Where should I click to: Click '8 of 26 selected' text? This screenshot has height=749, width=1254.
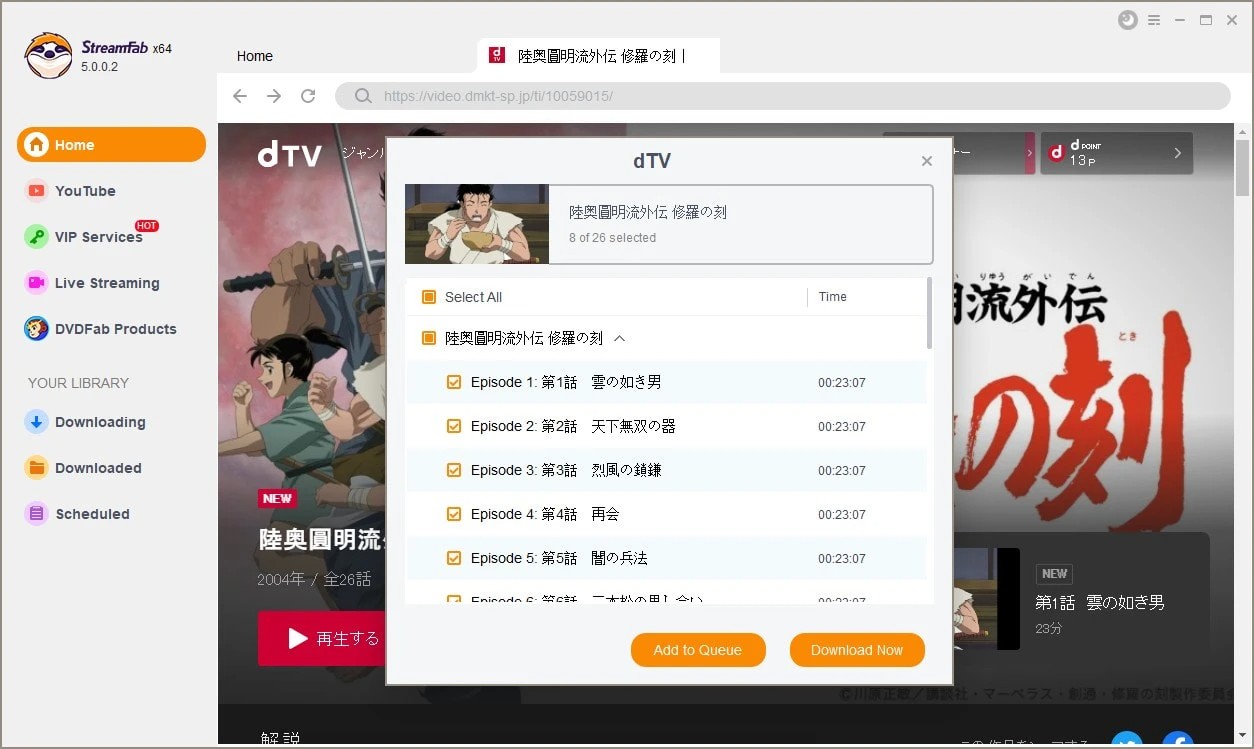(x=613, y=238)
